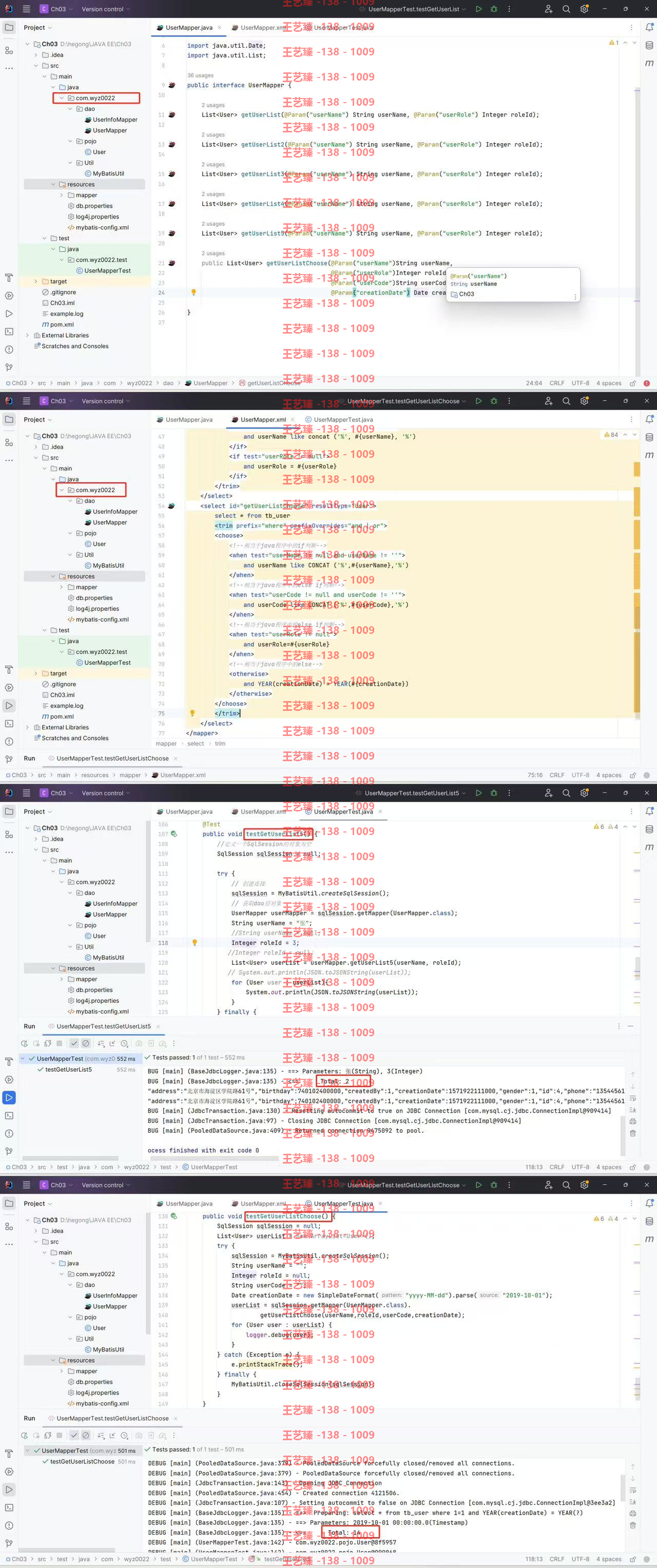The image size is (657, 1568).
Task: Open Code With Me icon in UserMapper.java window
Action: click(549, 9)
